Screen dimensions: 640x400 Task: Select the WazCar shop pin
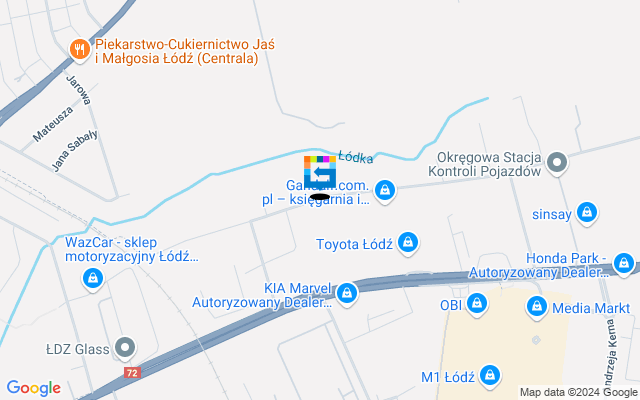pos(93,280)
